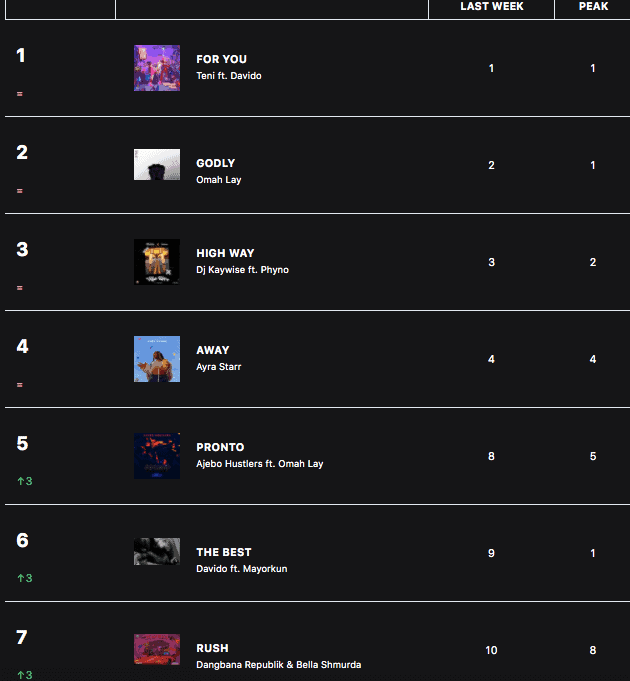
Task: Select artist name Ayra Starr
Action: tap(218, 367)
